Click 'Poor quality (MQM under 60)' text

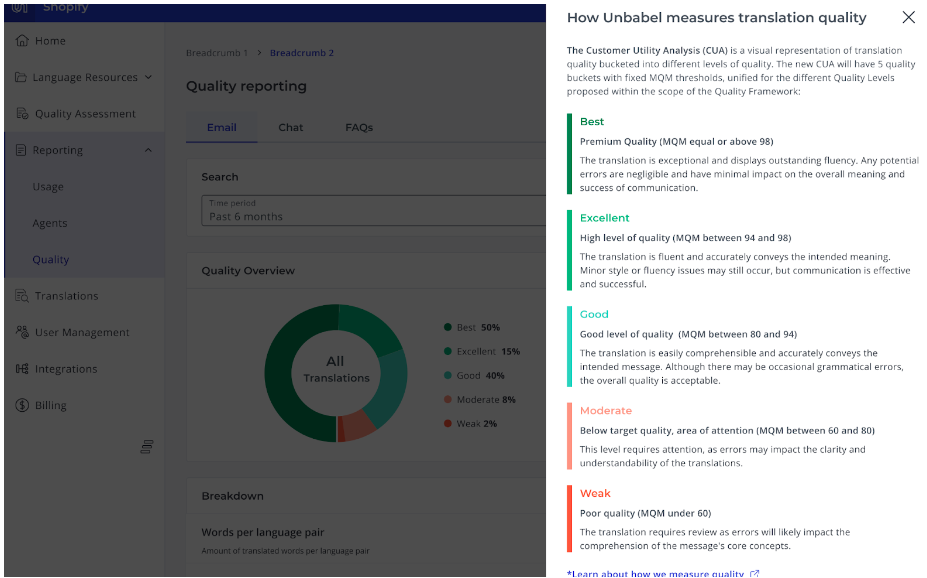click(x=645, y=513)
